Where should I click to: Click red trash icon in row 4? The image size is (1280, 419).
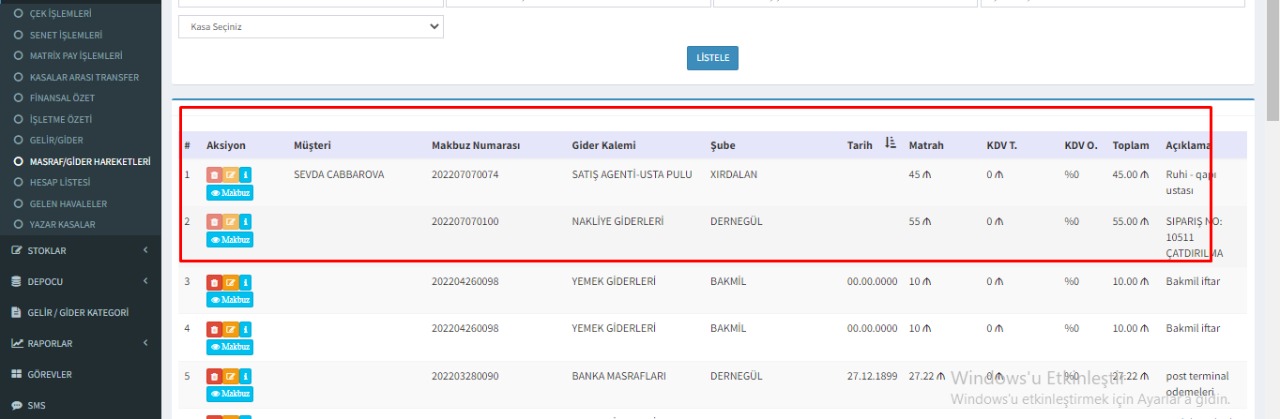(214, 329)
